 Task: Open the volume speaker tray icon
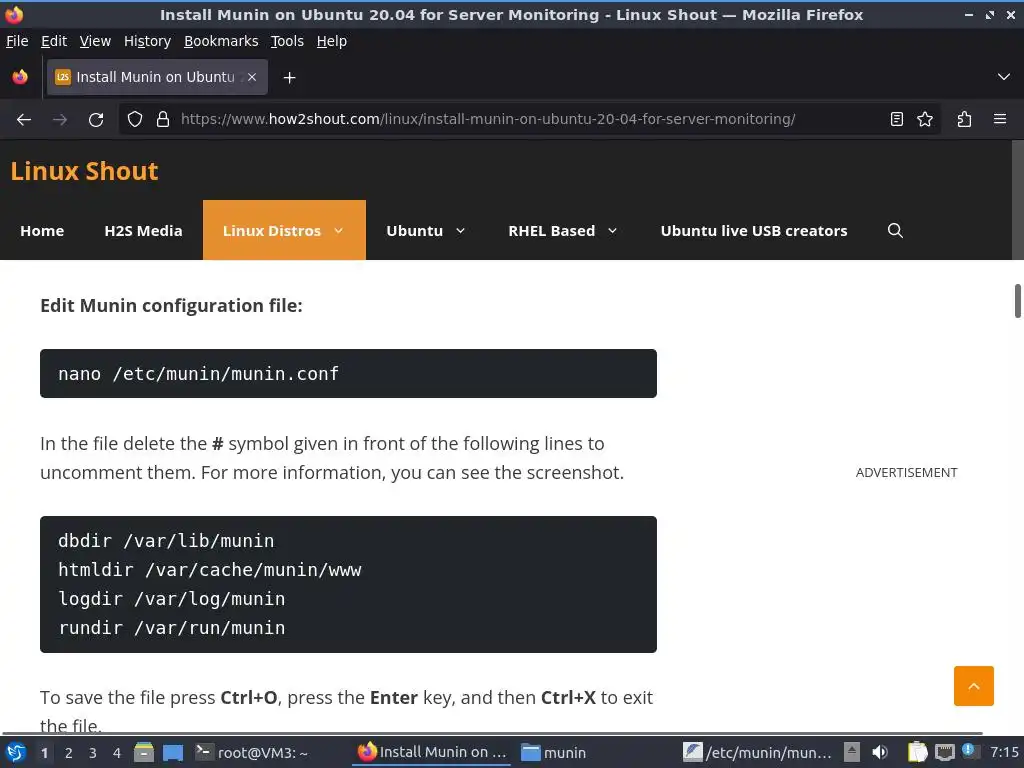click(880, 752)
